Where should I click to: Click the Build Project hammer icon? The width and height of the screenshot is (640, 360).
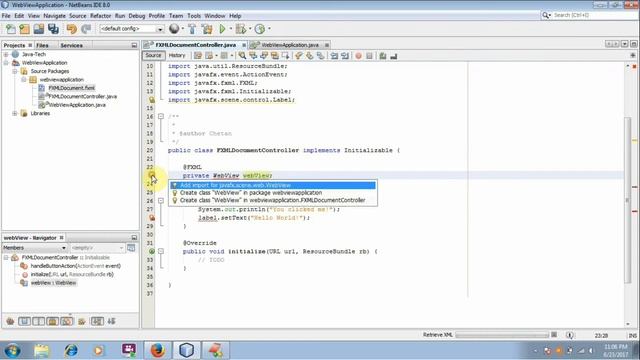coord(192,29)
